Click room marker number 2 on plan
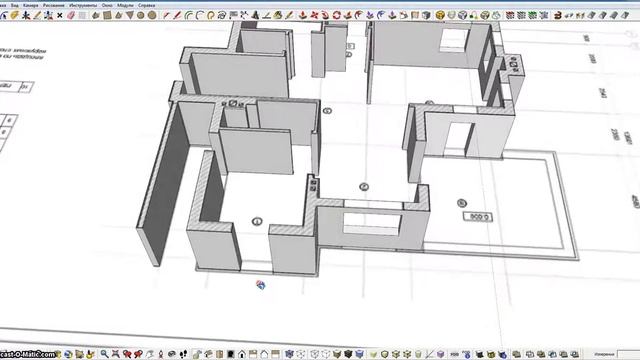Image resolution: width=640 pixels, height=360 pixels. coord(364,187)
